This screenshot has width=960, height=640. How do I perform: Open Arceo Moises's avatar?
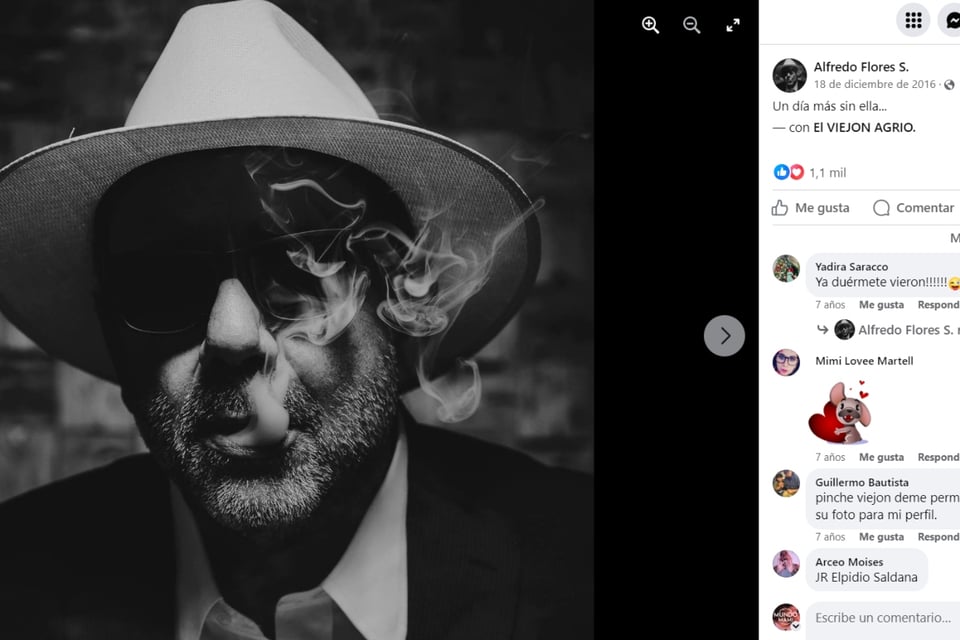click(786, 563)
